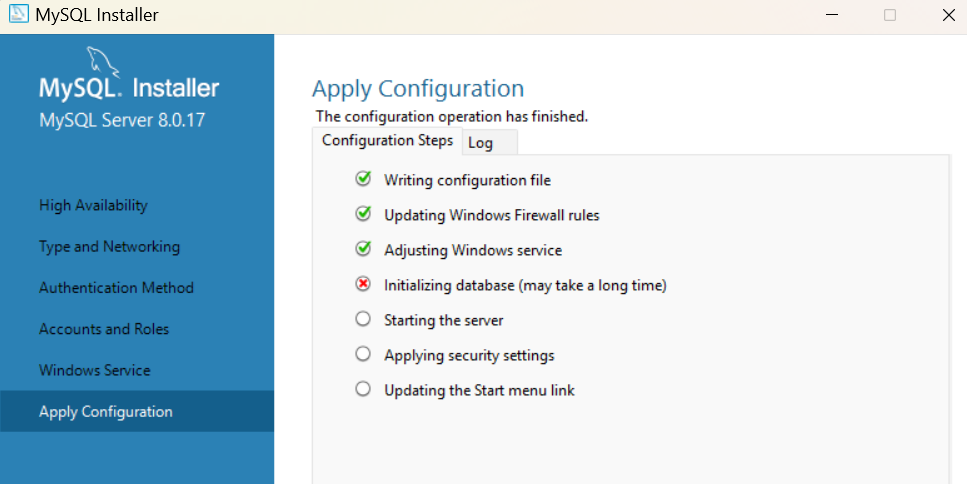Click green check beside Adjusting Windows service
The image size is (967, 484).
[x=363, y=249]
